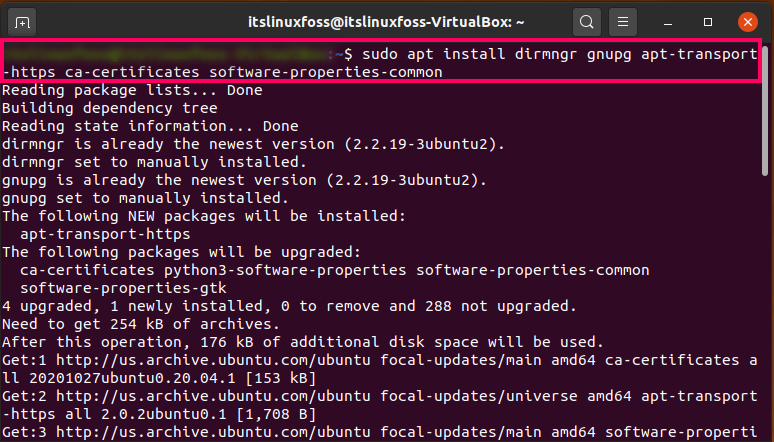Click the Get:2 us.archive.ubuntu.com URL
Viewport: 774px width, 442px height.
click(213, 396)
